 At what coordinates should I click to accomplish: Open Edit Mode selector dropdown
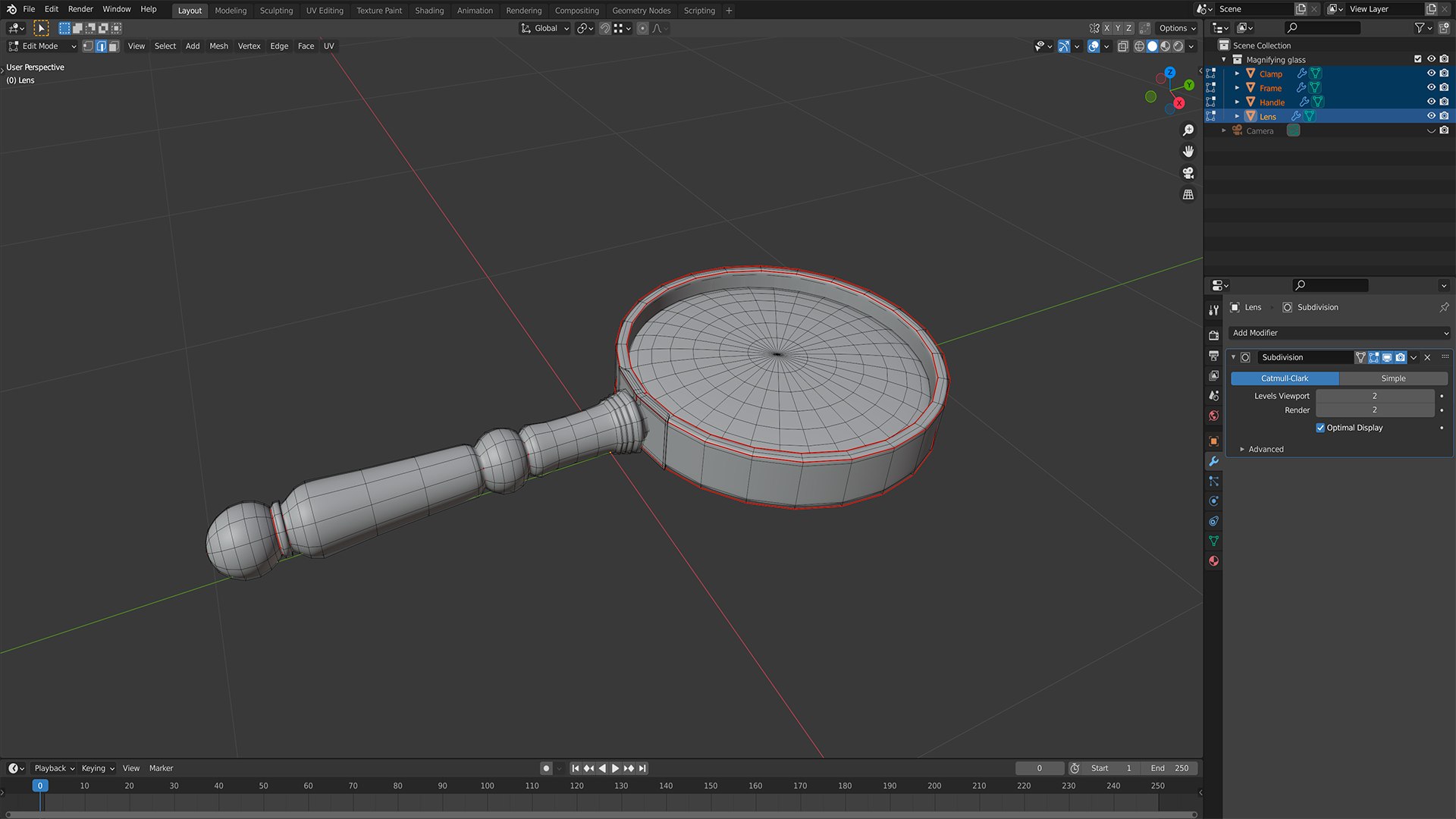(x=42, y=46)
